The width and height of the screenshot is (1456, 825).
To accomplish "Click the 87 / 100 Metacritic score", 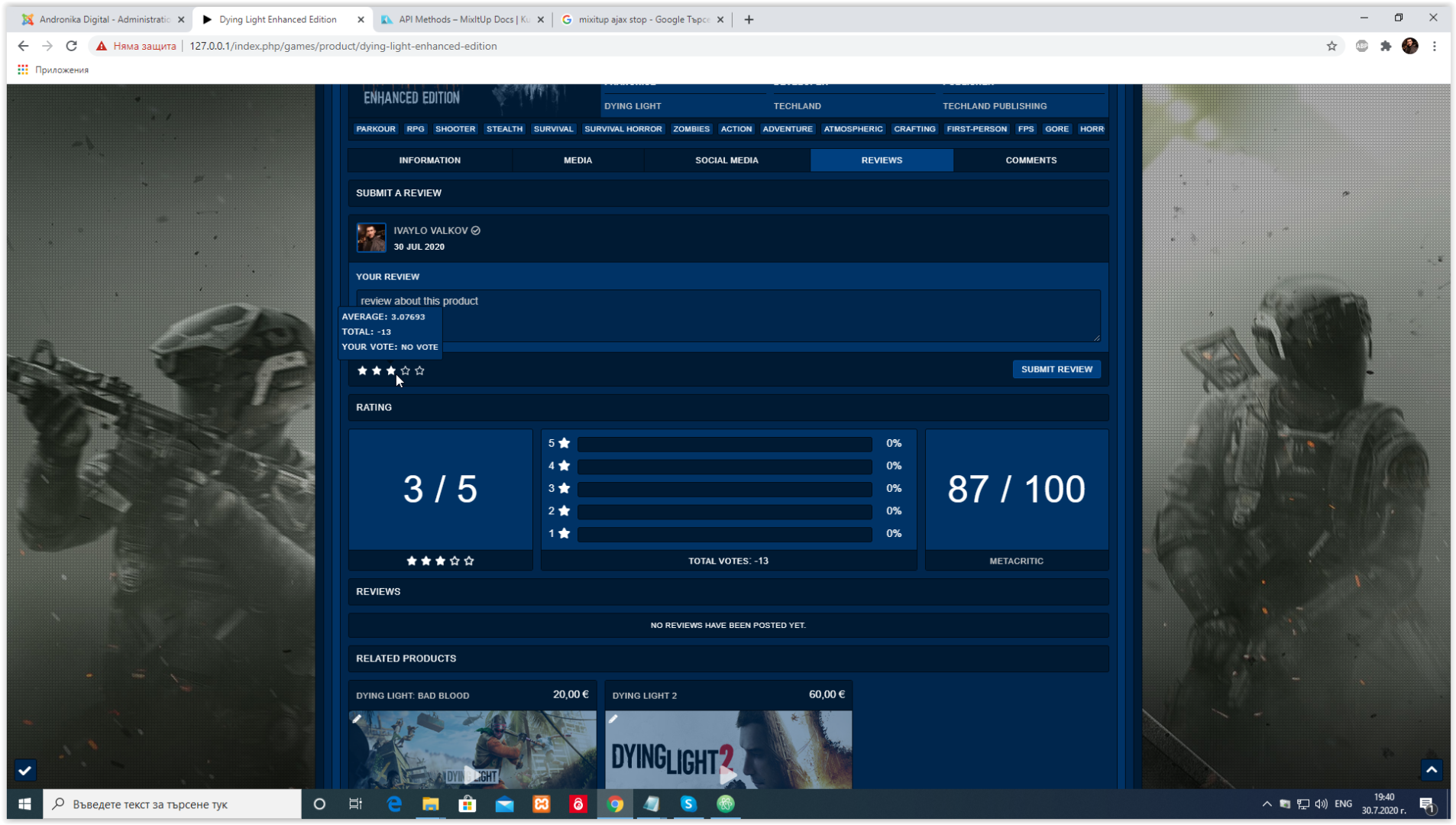I will [1016, 489].
